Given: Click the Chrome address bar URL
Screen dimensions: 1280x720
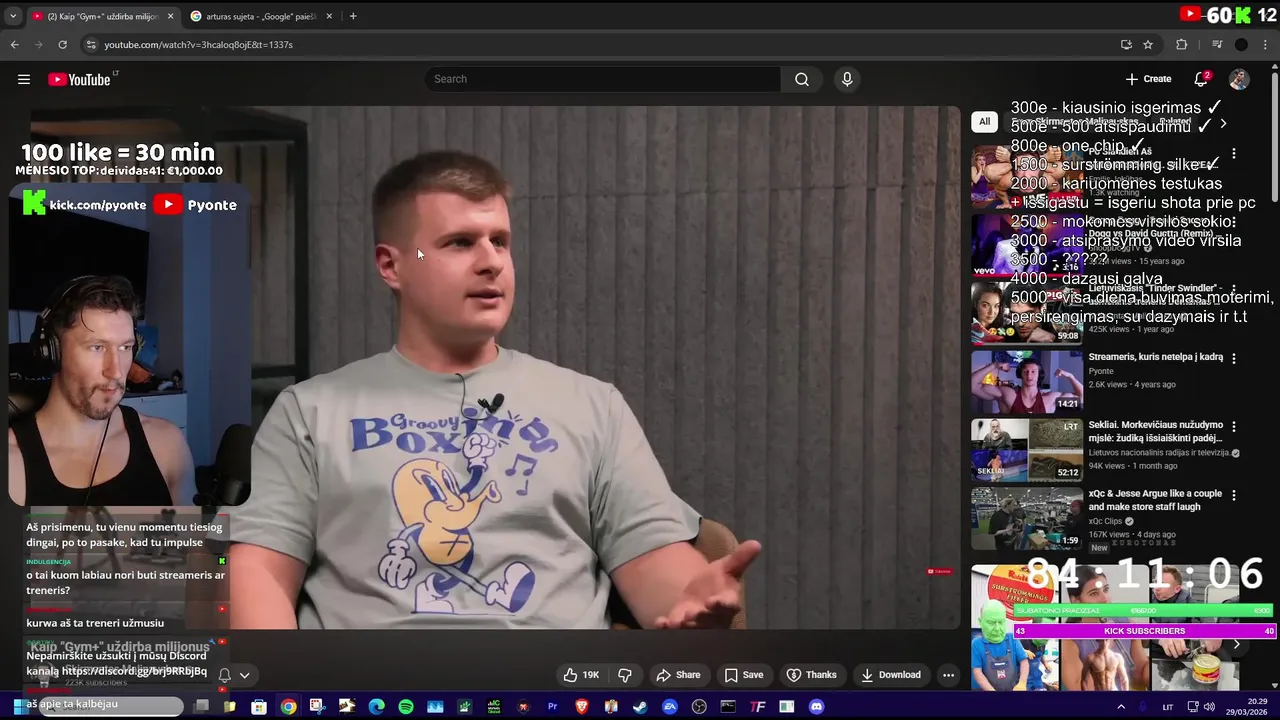Looking at the screenshot, I should [198, 44].
